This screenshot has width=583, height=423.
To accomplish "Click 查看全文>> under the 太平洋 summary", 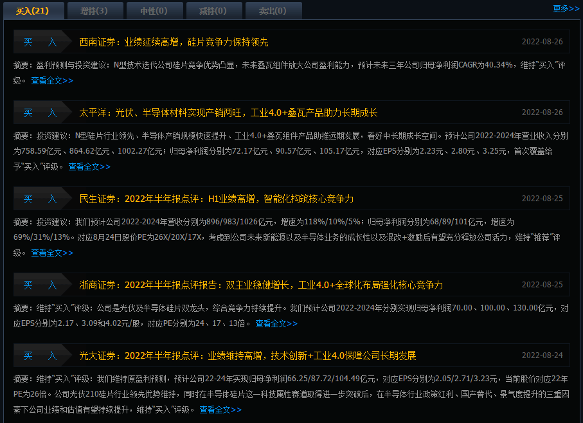I will point(90,167).
